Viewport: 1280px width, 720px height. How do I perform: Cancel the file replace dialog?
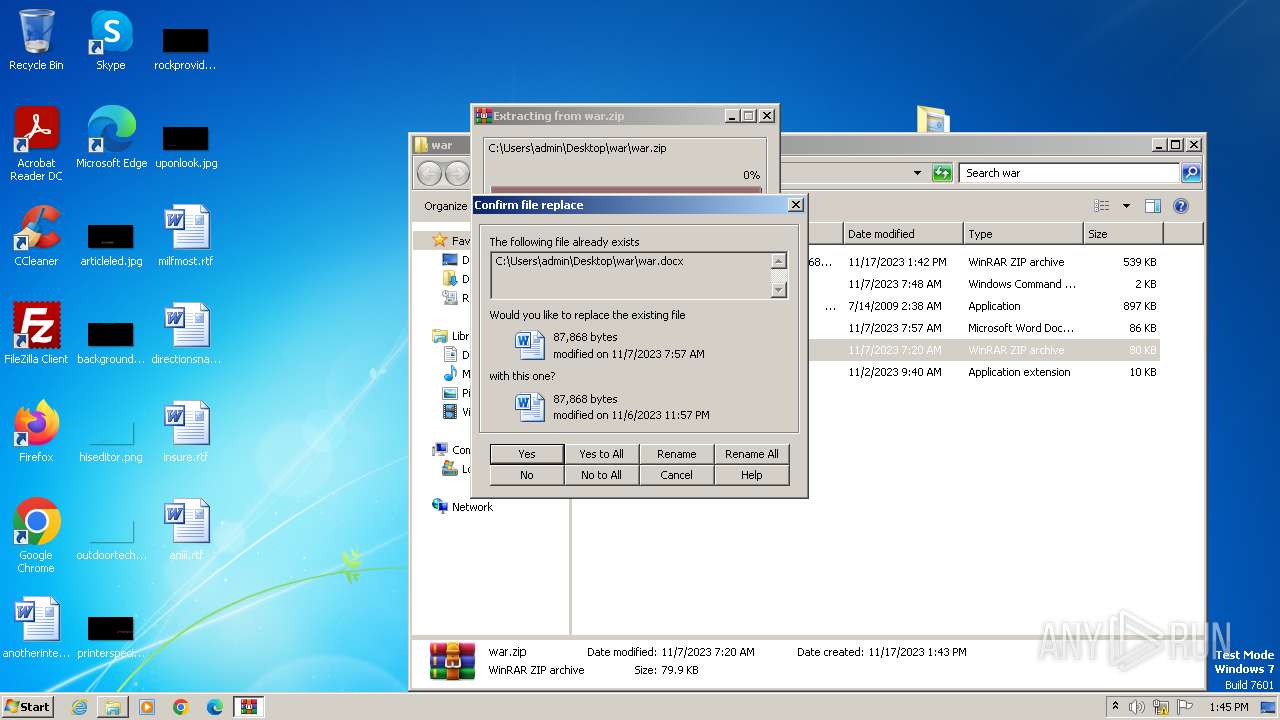[677, 475]
